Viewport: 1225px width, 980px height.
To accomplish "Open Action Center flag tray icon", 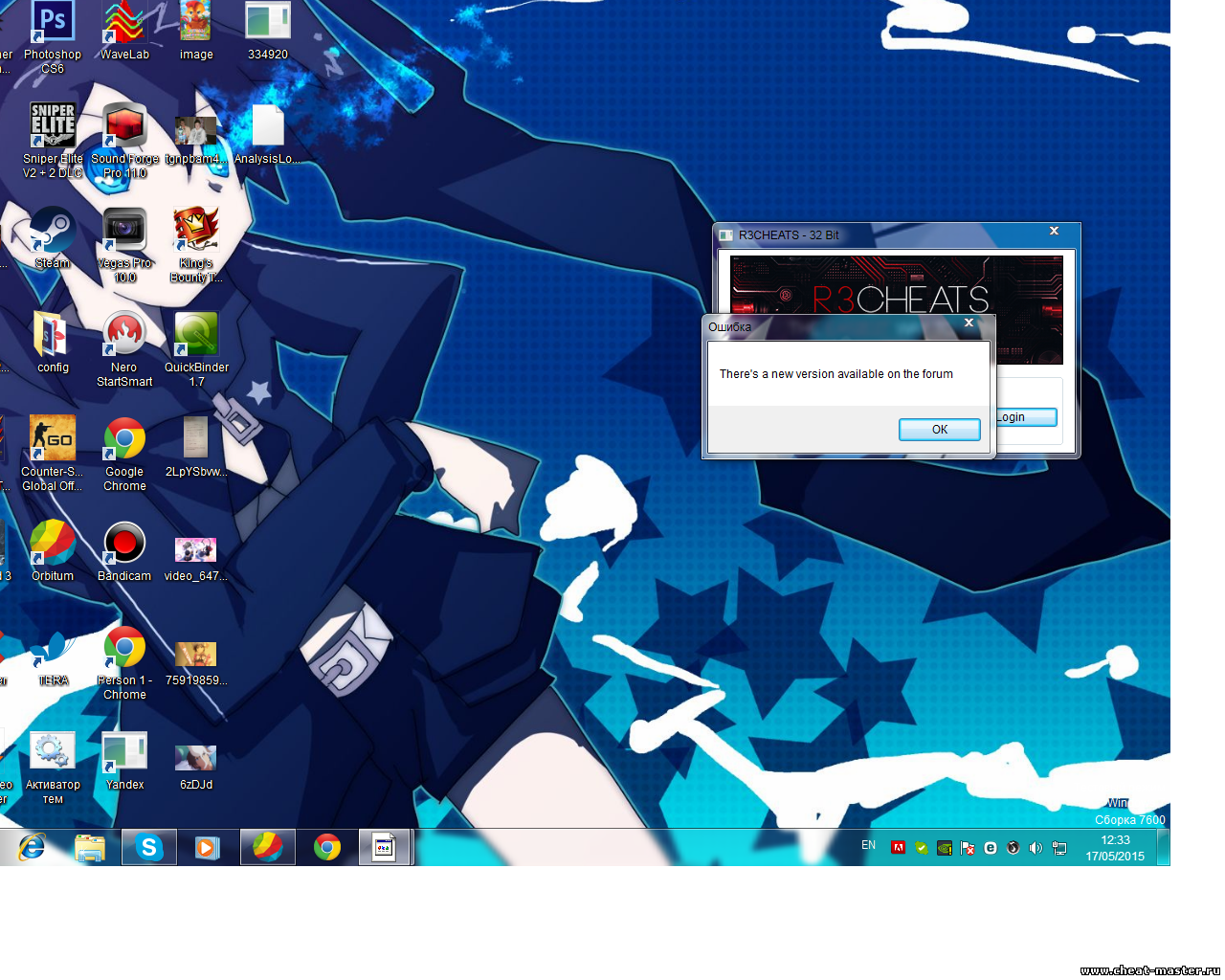I will tap(968, 848).
